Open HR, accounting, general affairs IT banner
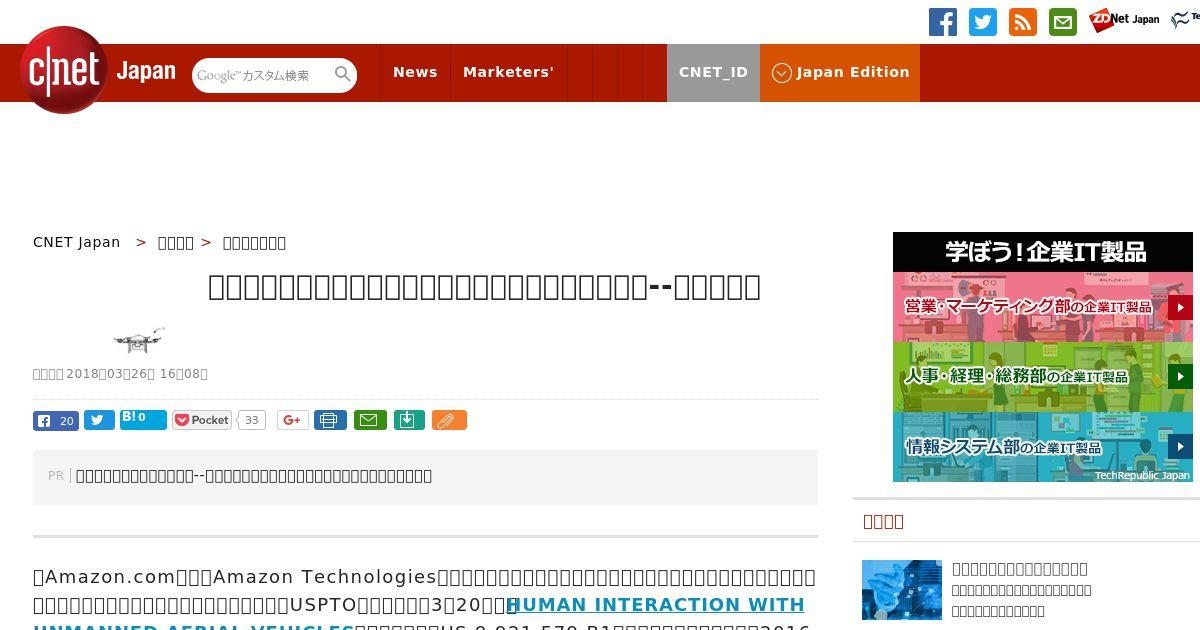Screen dimensions: 1200x630 tap(1043, 377)
